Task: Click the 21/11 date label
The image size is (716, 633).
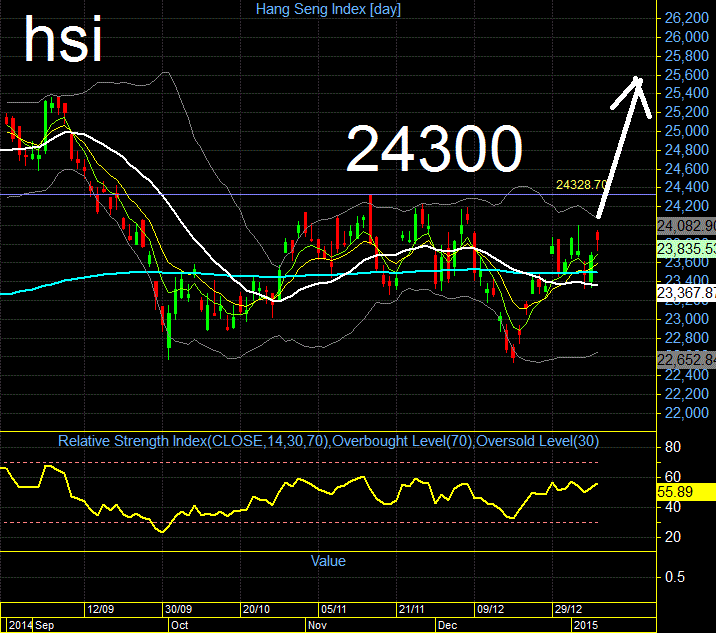Action: click(x=411, y=609)
